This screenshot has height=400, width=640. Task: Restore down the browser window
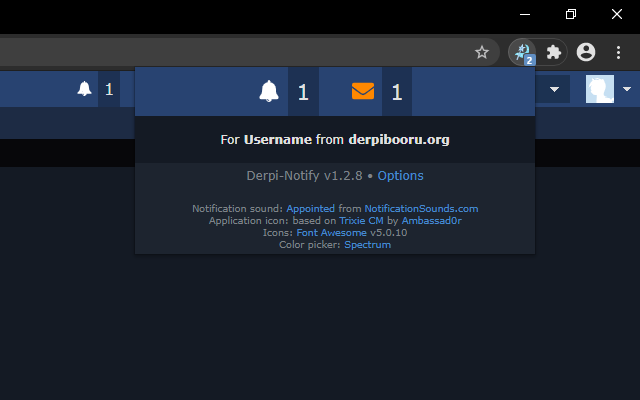[x=571, y=14]
